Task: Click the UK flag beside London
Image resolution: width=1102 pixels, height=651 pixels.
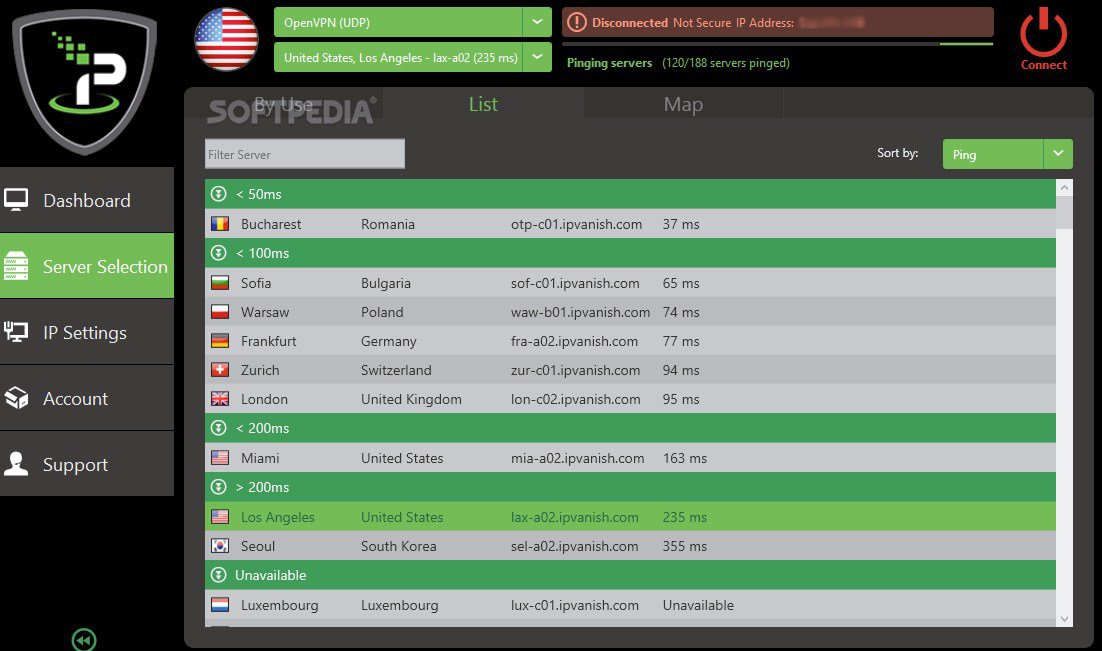Action: [220, 399]
